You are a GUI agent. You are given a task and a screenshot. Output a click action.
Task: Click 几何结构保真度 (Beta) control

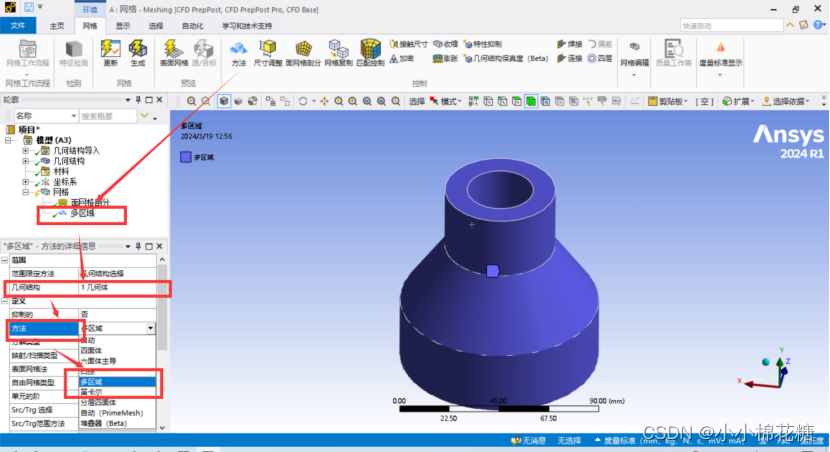click(x=506, y=58)
